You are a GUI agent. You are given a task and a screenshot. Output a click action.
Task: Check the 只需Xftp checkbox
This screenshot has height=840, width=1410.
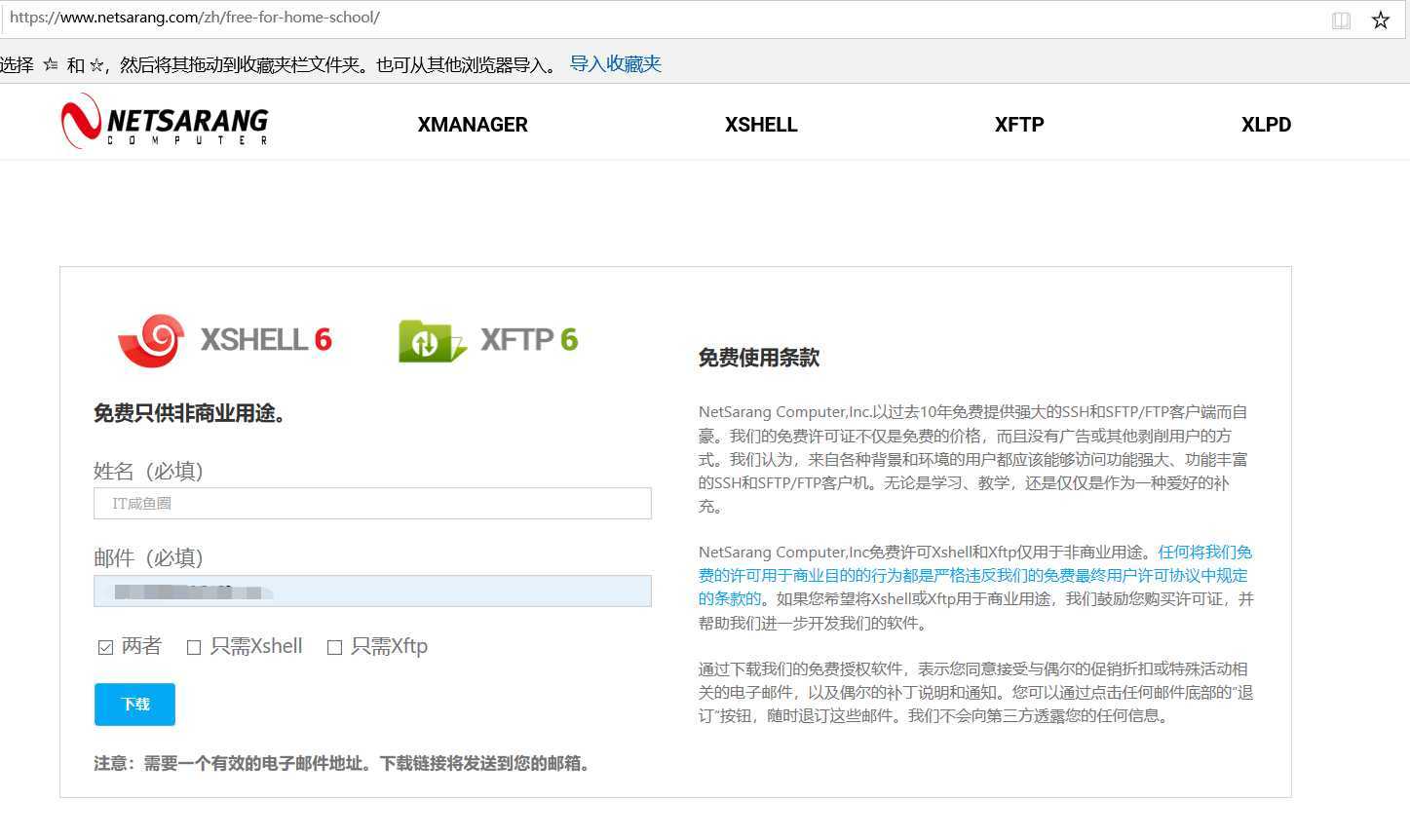coord(334,647)
